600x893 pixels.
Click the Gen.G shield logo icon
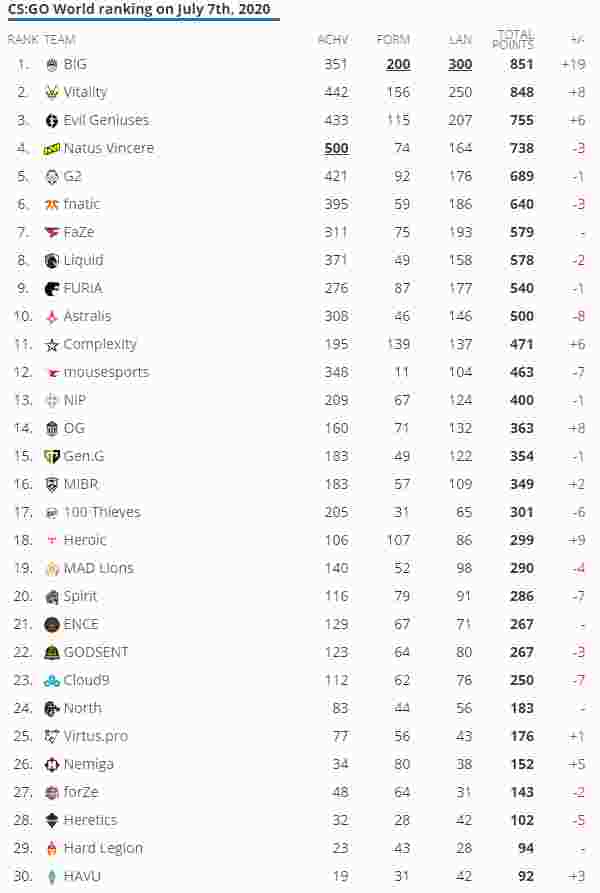pos(52,457)
